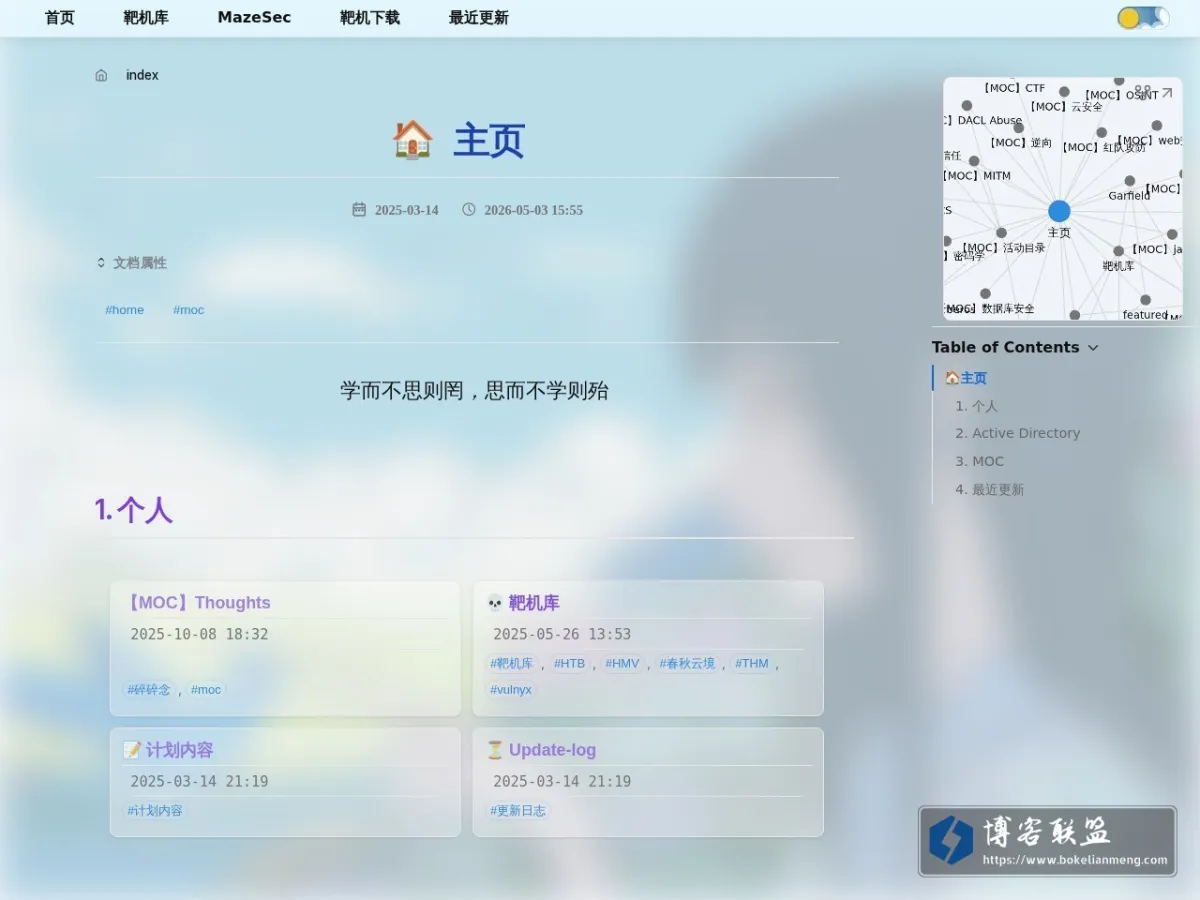Click the 博客联盟 website banner
Image resolution: width=1200 pixels, height=900 pixels.
click(1047, 842)
